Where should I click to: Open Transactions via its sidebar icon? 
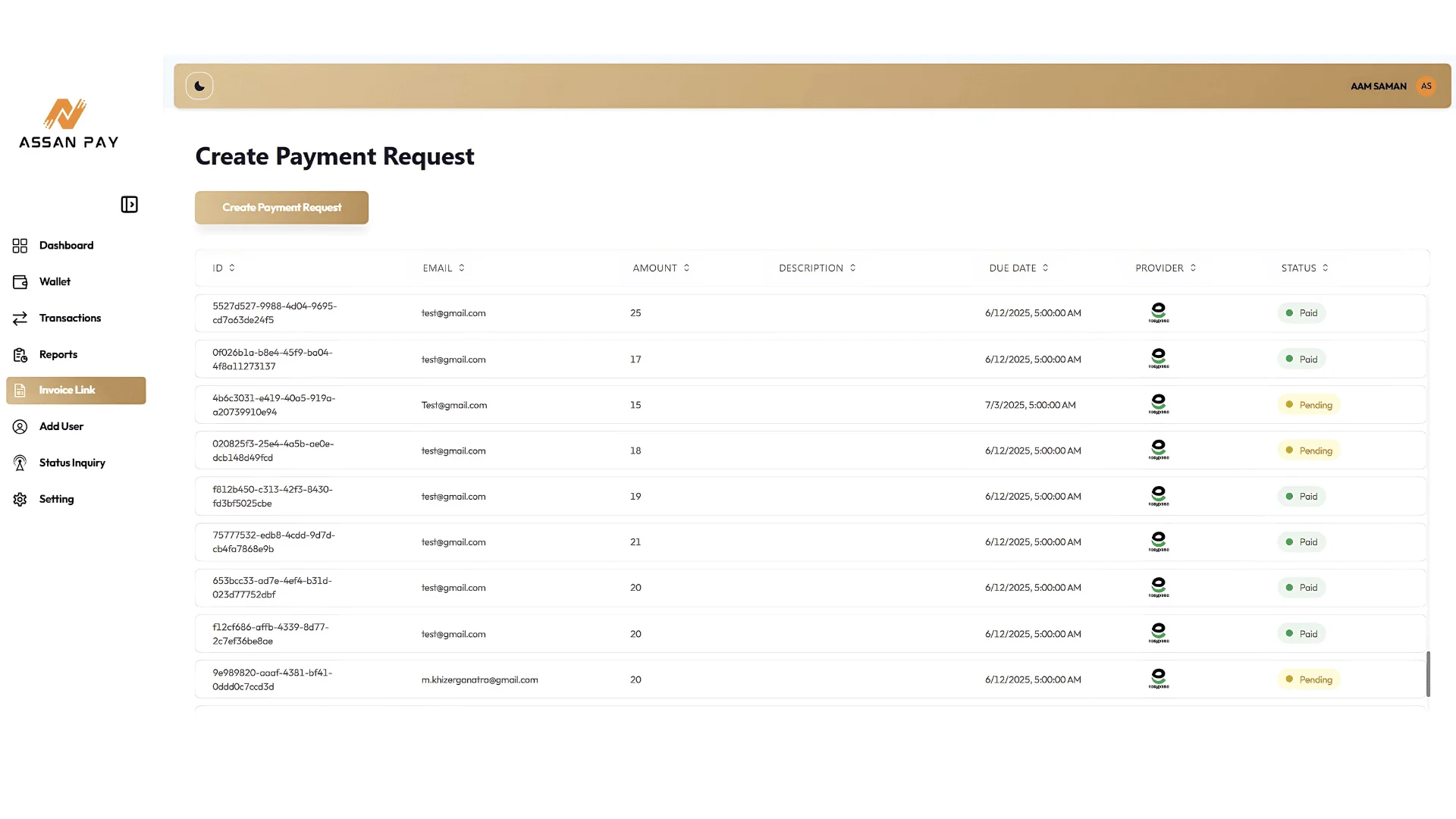(20, 318)
